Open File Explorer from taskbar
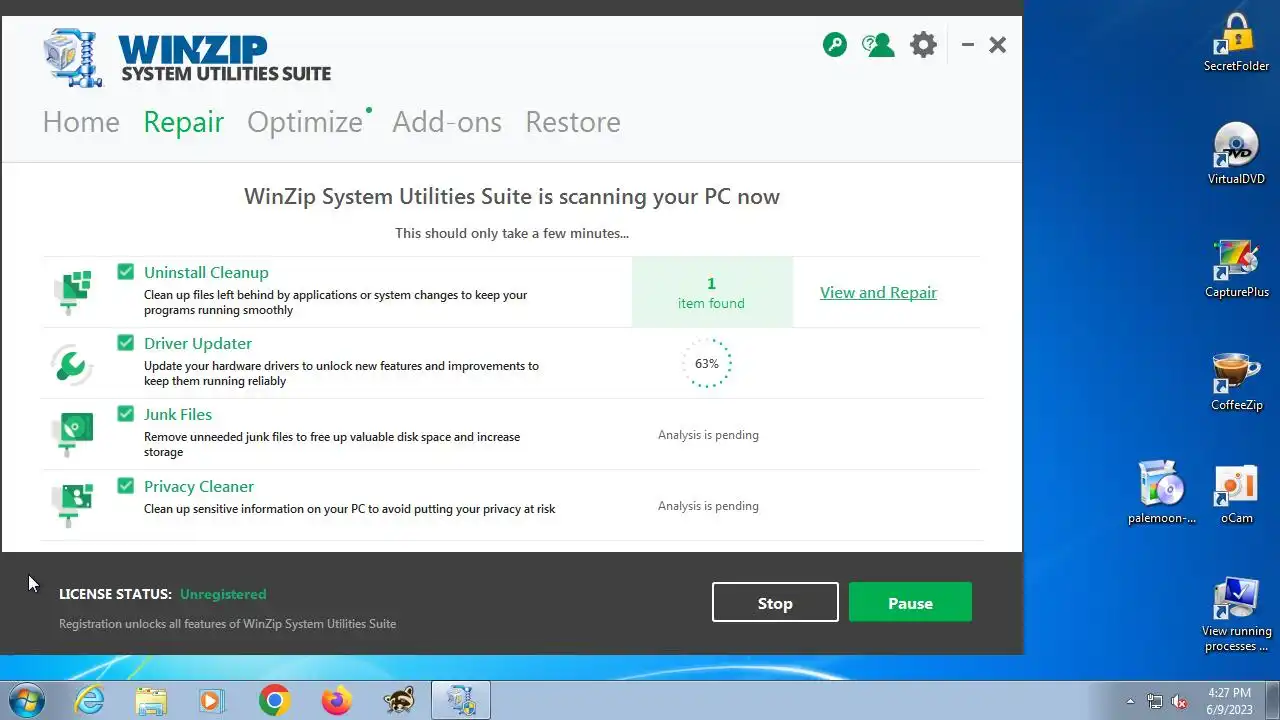Screen dimensions: 1280x720 pos(151,700)
